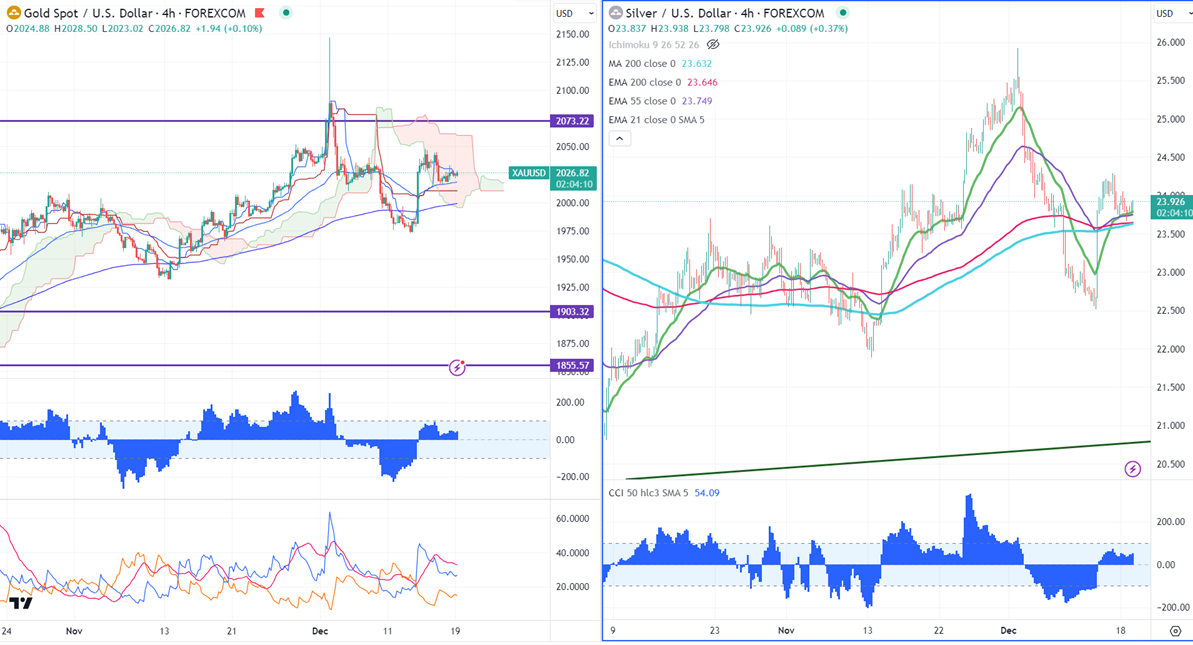Screen dimensions: 1193x645
Task: Click the -200.00 level on Silver CCI axis
Action: click(1171, 608)
